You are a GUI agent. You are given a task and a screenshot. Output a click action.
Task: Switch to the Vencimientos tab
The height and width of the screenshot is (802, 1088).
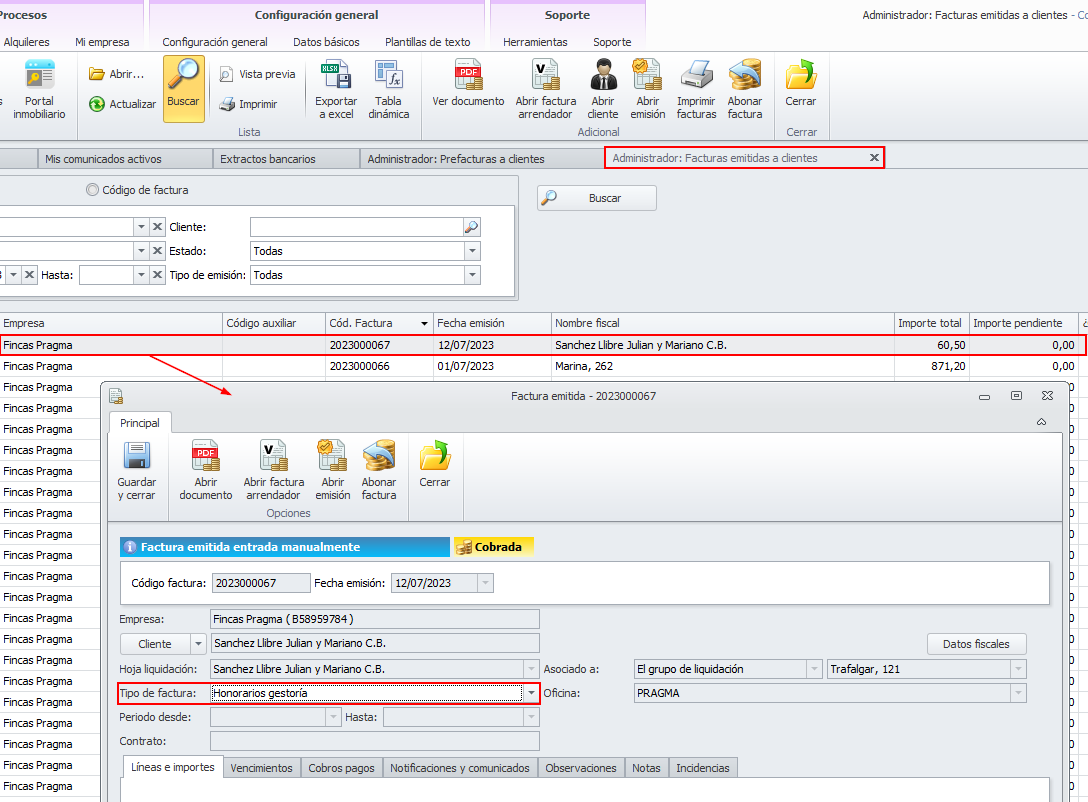[262, 768]
